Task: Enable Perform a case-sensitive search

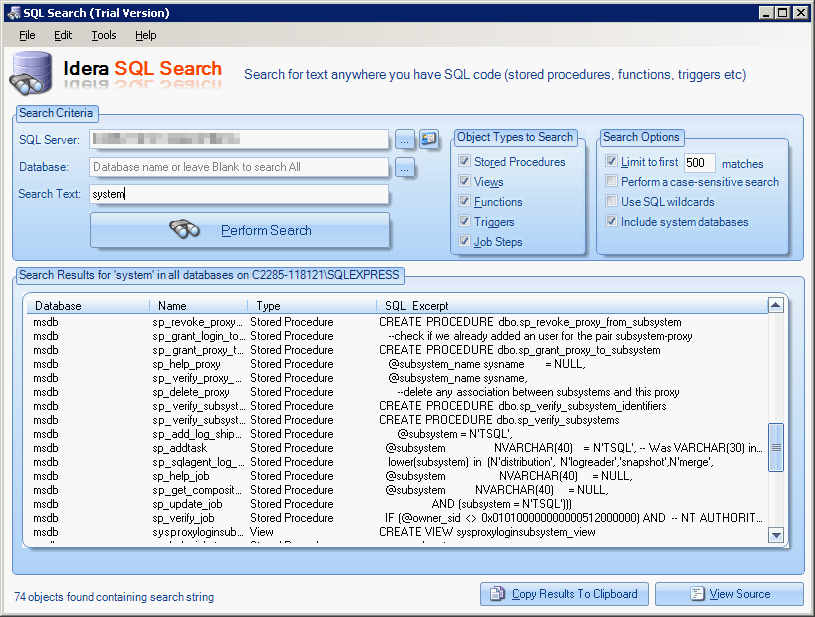Action: coord(612,181)
